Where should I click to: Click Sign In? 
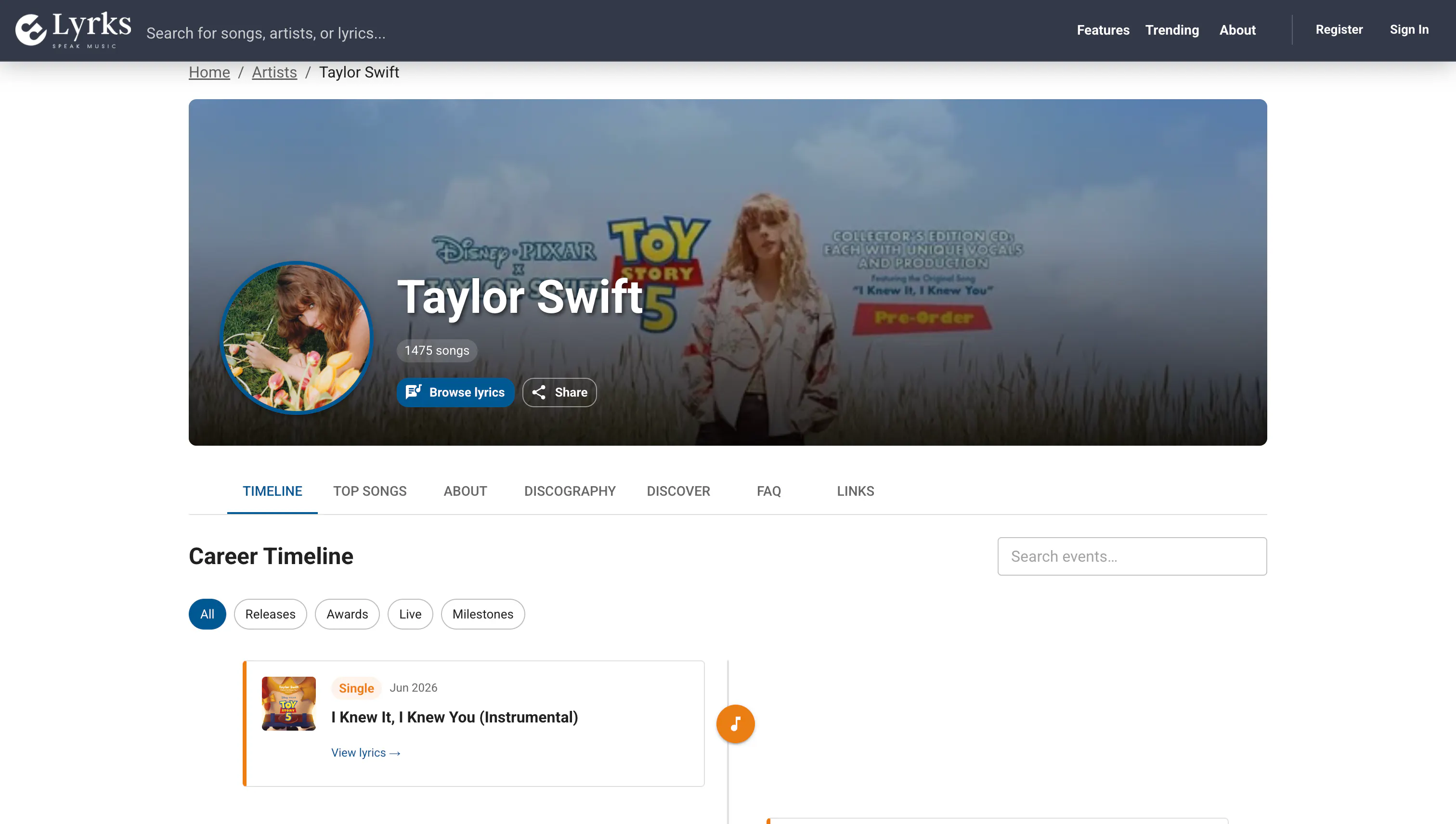[1409, 29]
